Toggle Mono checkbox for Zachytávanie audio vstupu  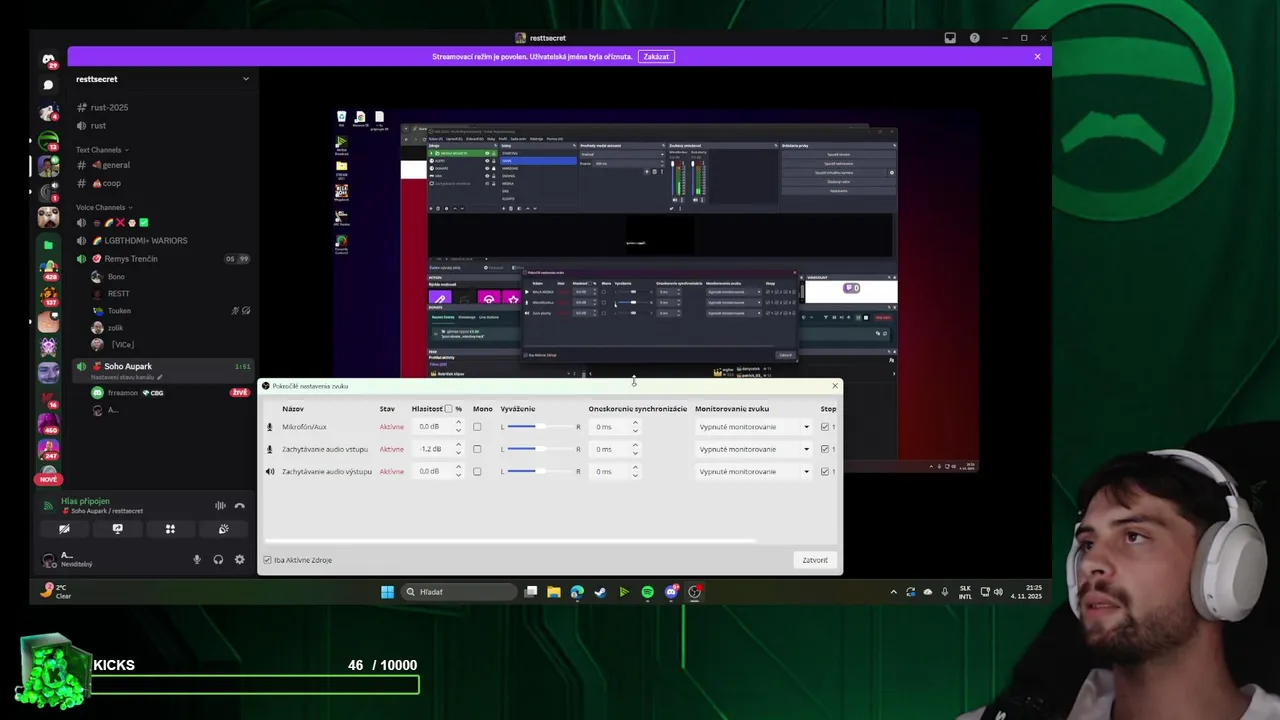pyautogui.click(x=477, y=449)
